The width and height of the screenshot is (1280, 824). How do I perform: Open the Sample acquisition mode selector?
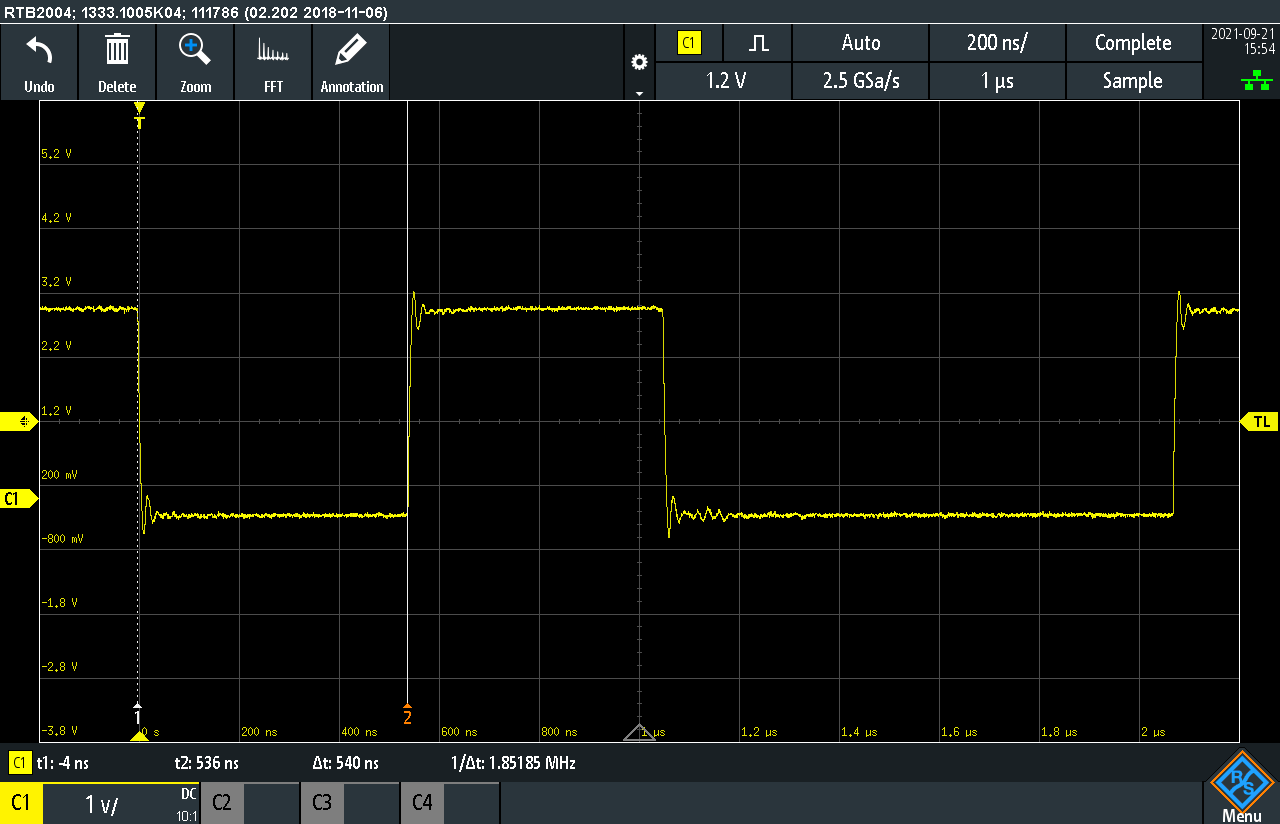point(1134,81)
